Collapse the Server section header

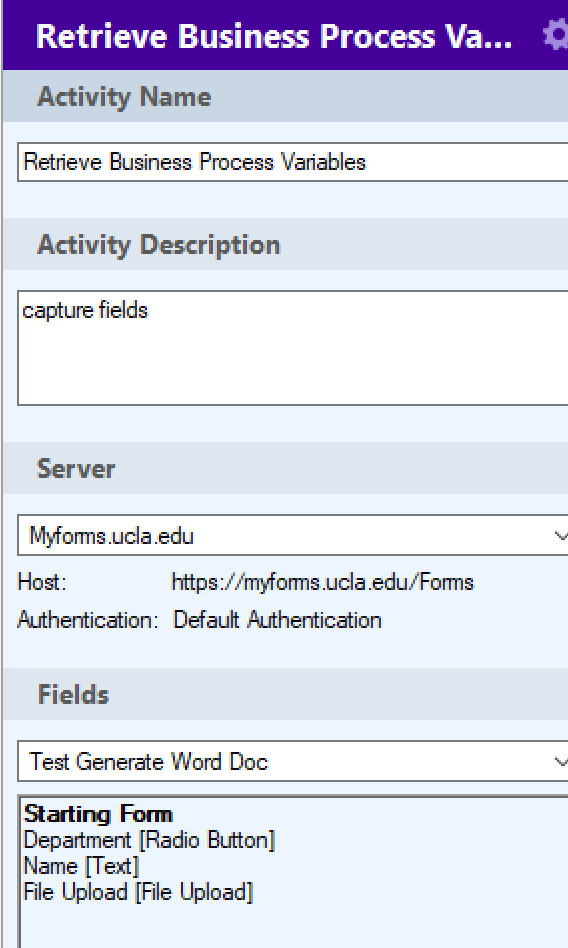(x=286, y=469)
